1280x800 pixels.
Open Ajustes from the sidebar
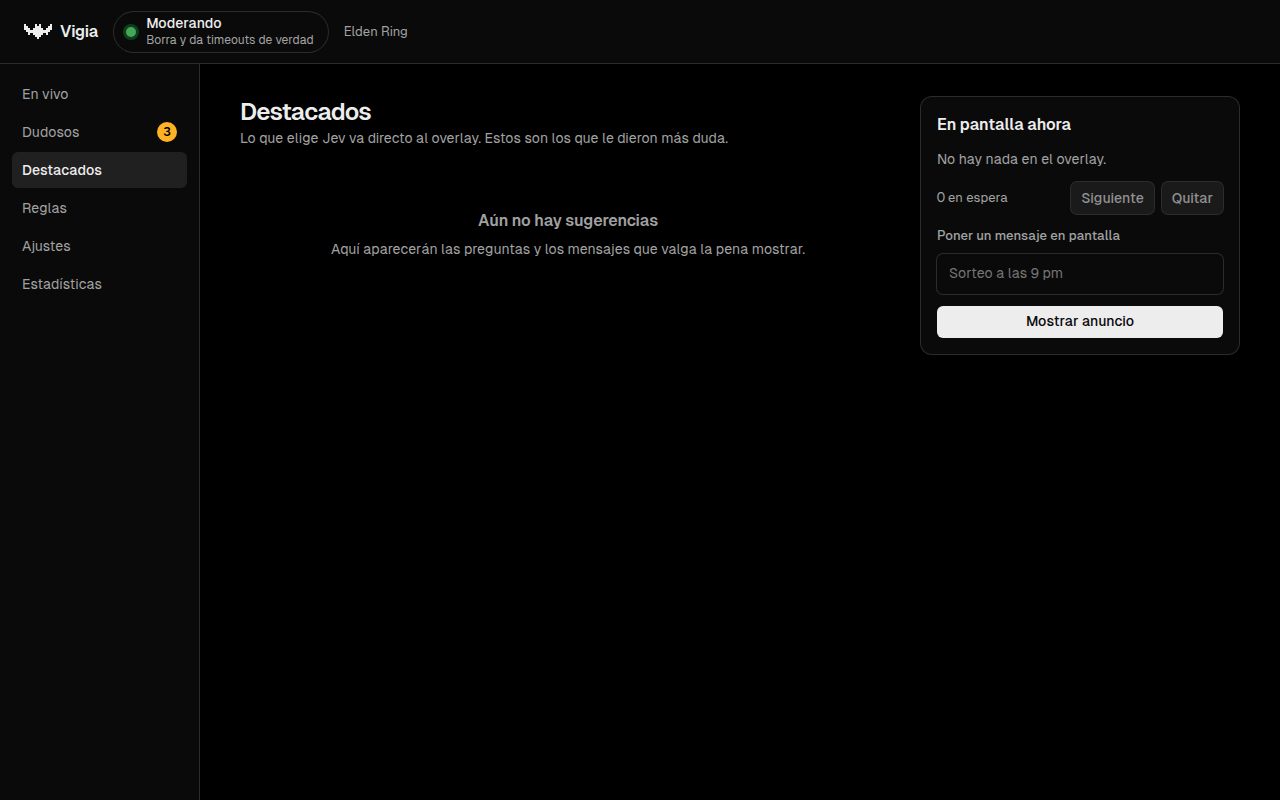coord(99,246)
